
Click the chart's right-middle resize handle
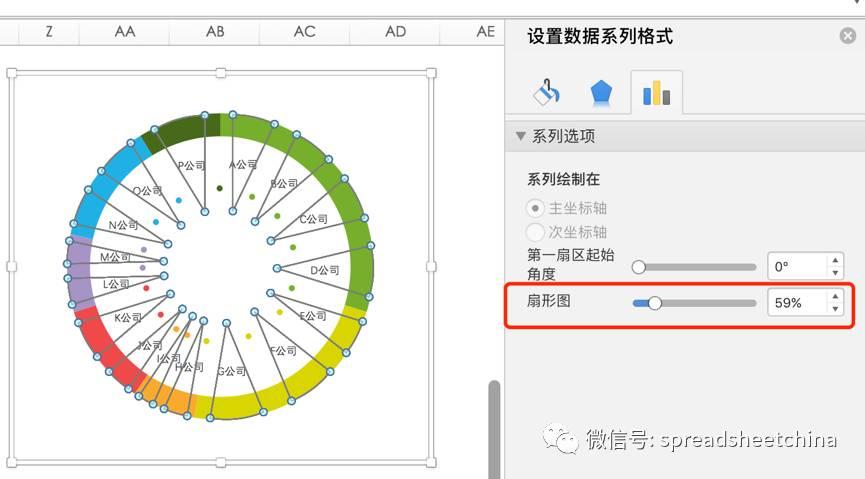[x=431, y=267]
